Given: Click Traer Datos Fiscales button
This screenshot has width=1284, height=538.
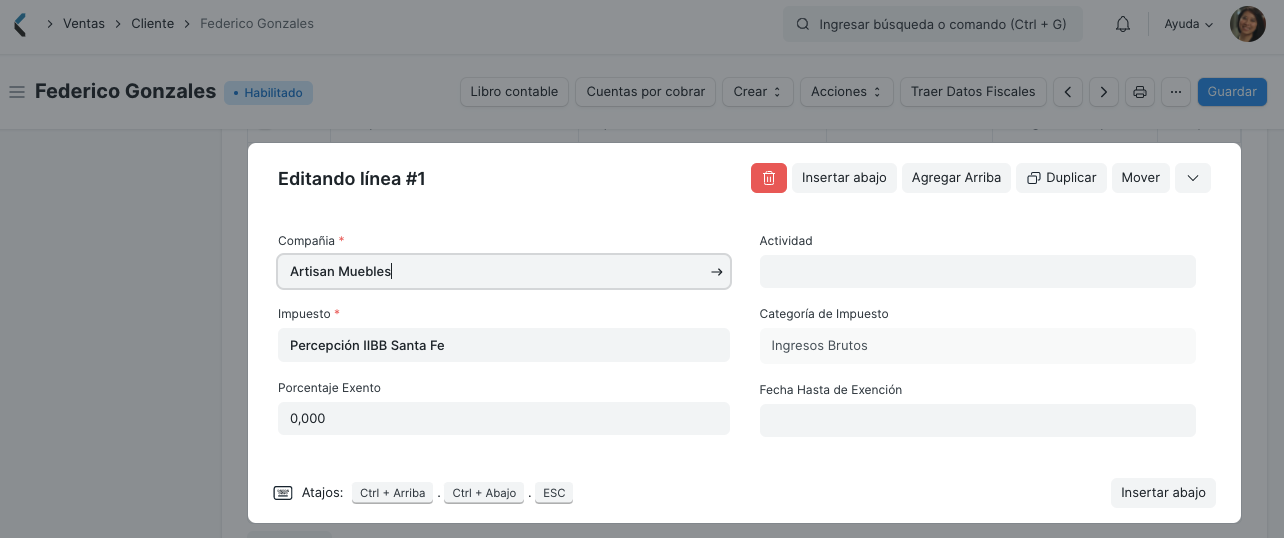Looking at the screenshot, I should 974,92.
